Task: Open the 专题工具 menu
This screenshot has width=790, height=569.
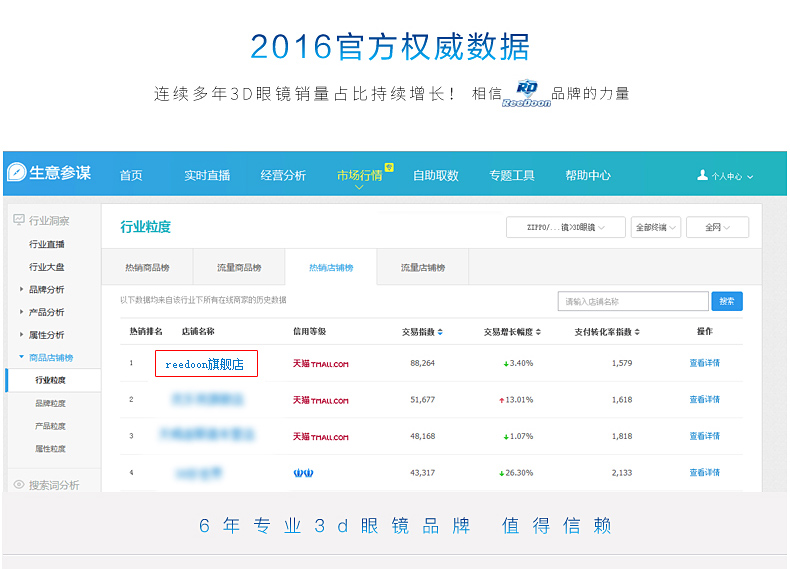Action: click(x=512, y=175)
